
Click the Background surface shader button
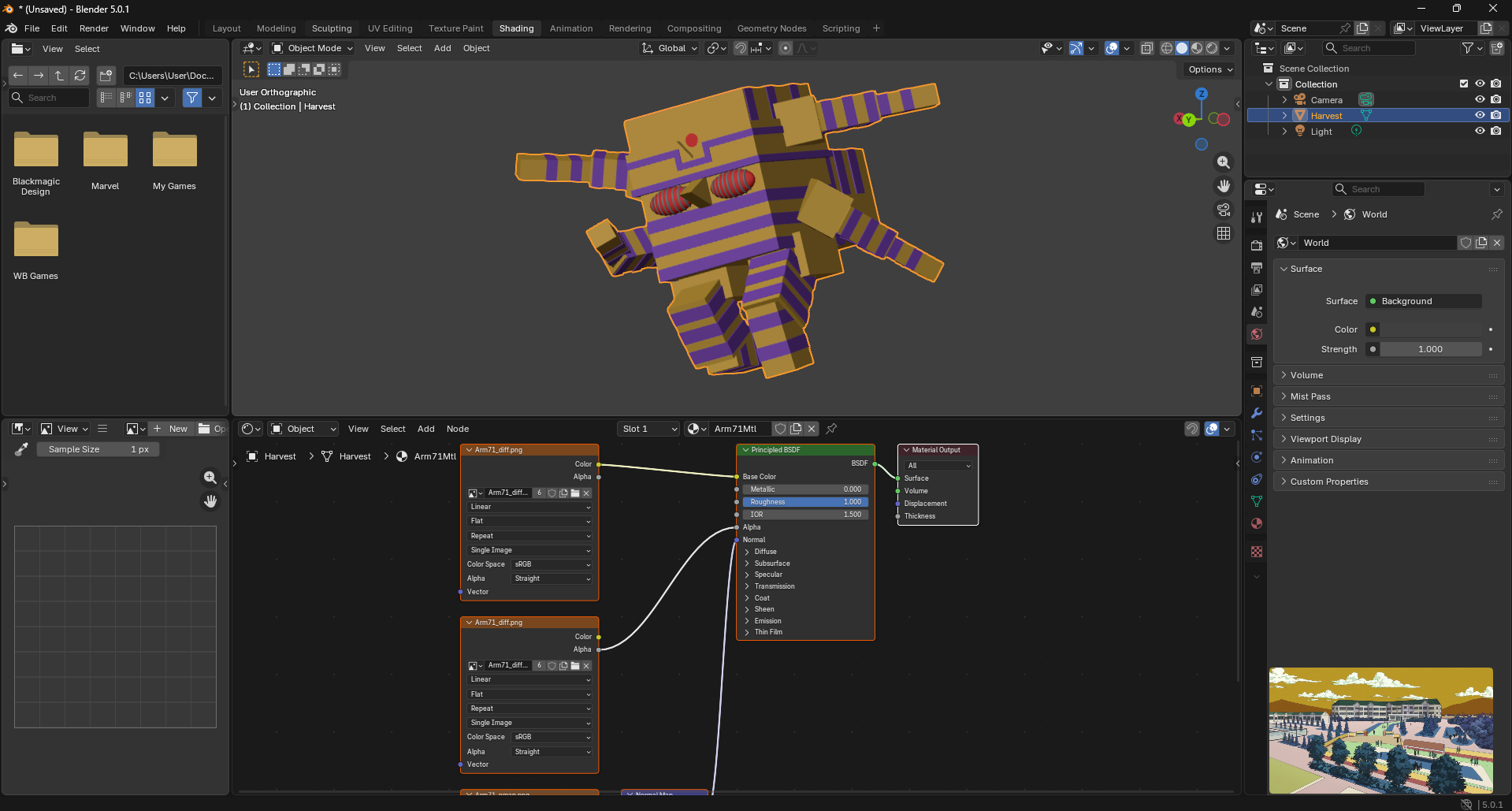point(1423,301)
